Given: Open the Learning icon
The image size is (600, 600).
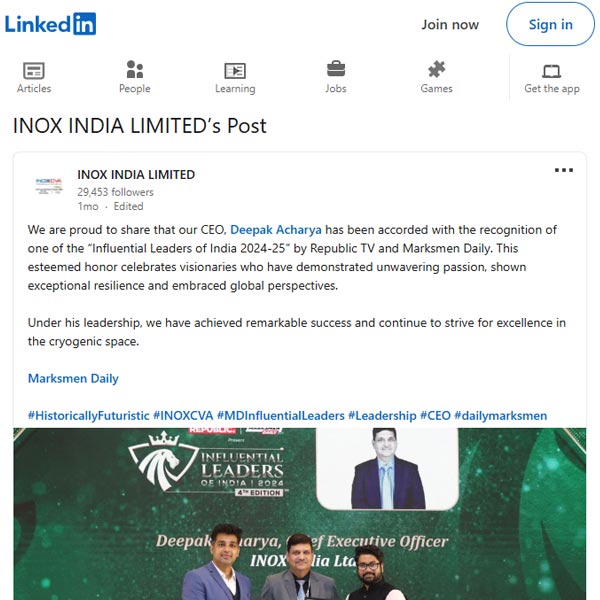Looking at the screenshot, I should (x=235, y=71).
